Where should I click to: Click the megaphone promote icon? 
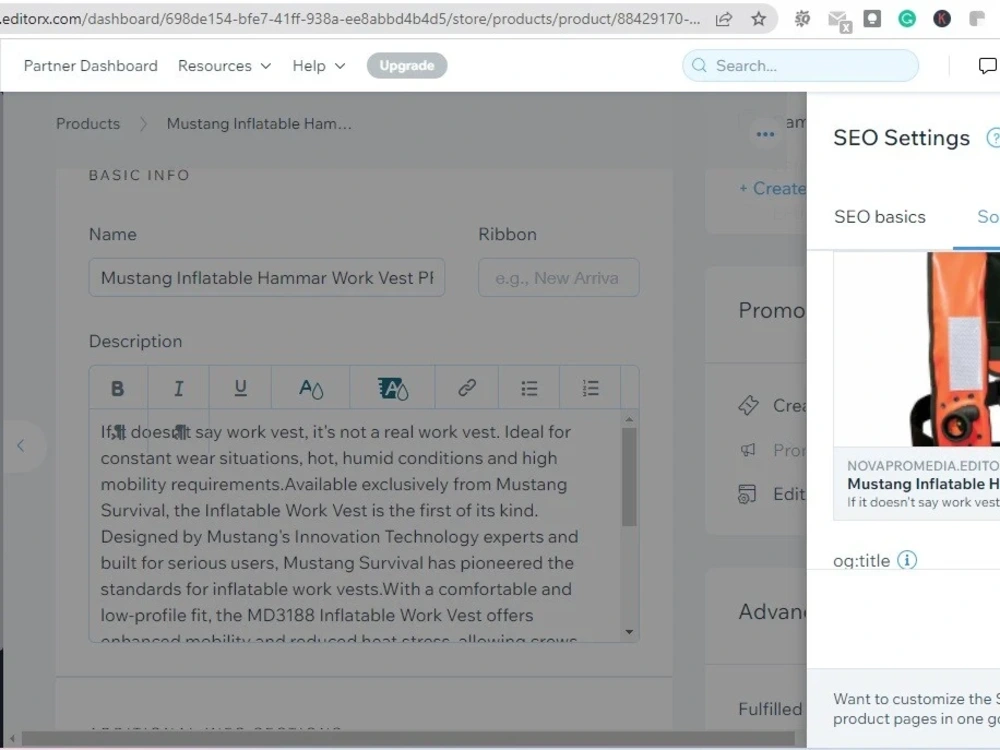pyautogui.click(x=748, y=450)
